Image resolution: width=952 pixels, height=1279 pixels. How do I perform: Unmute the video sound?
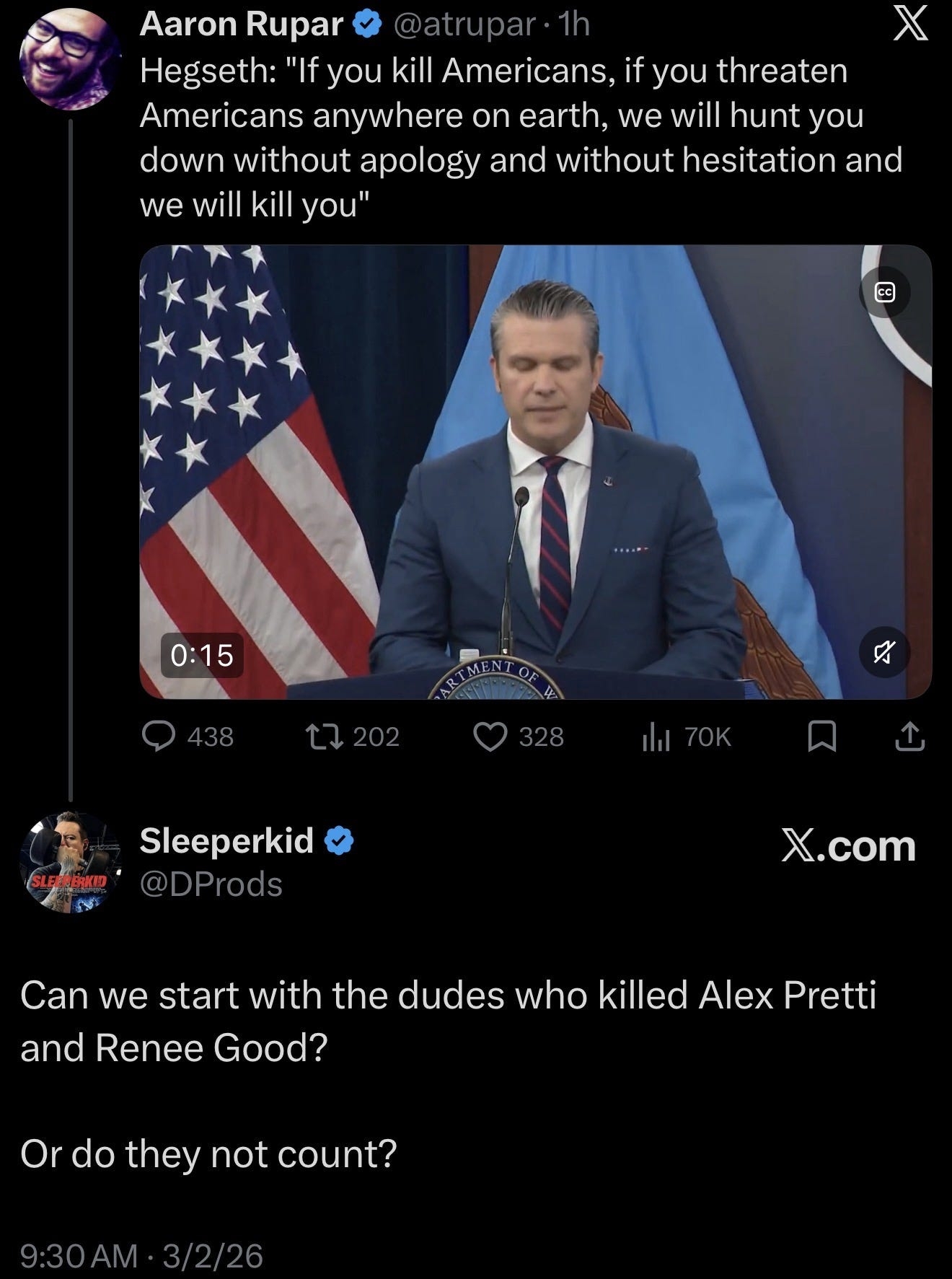(x=885, y=653)
